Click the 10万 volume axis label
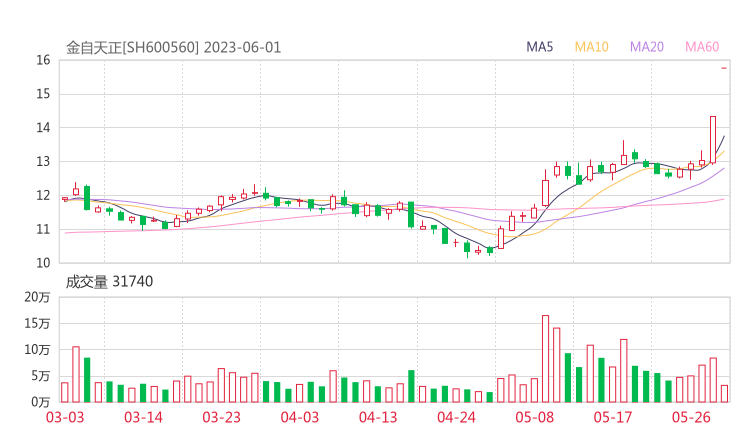 click(x=37, y=350)
